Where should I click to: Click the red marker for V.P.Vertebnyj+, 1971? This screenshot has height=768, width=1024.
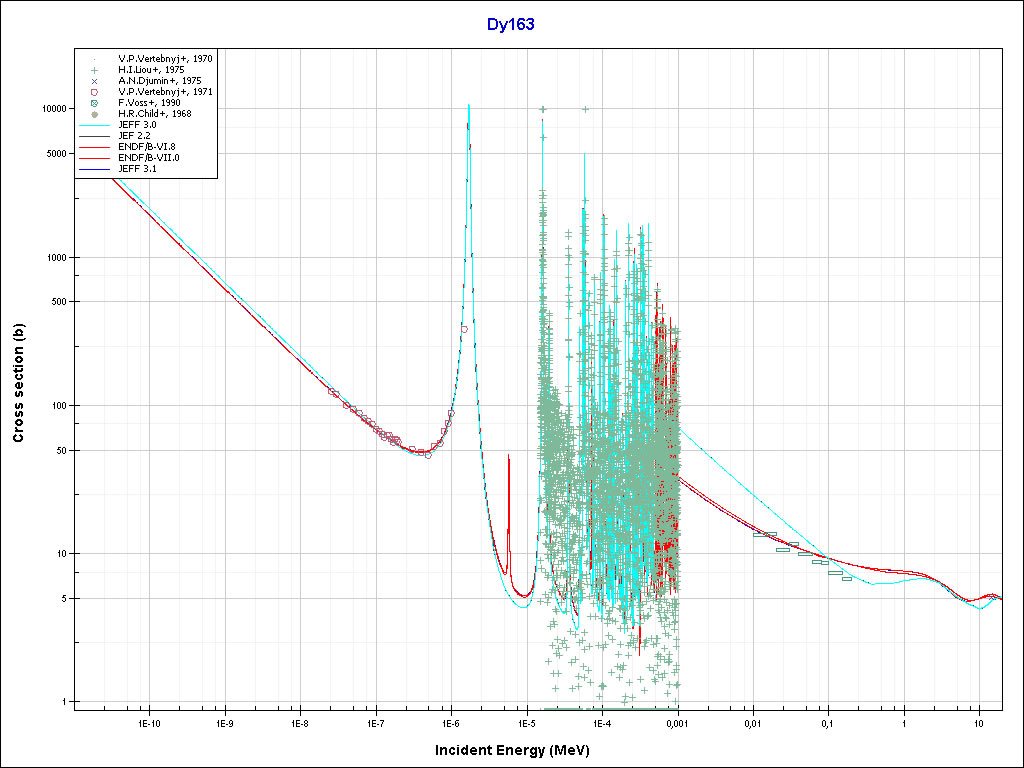click(x=94, y=91)
